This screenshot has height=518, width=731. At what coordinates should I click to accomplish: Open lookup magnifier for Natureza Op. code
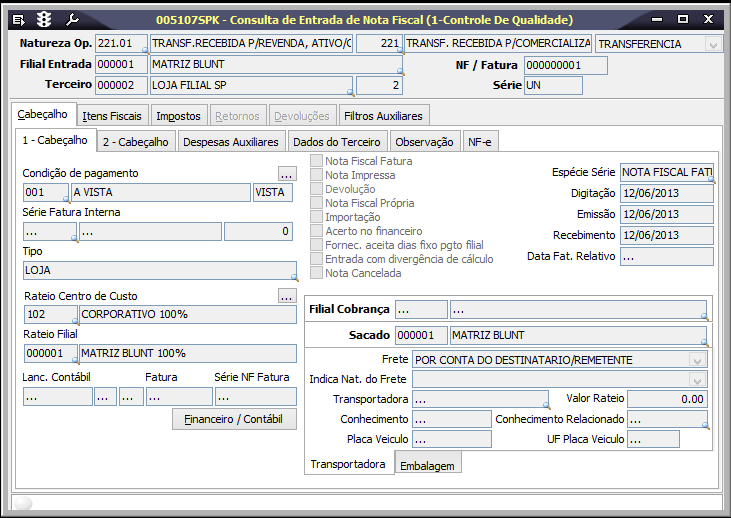(x=145, y=50)
